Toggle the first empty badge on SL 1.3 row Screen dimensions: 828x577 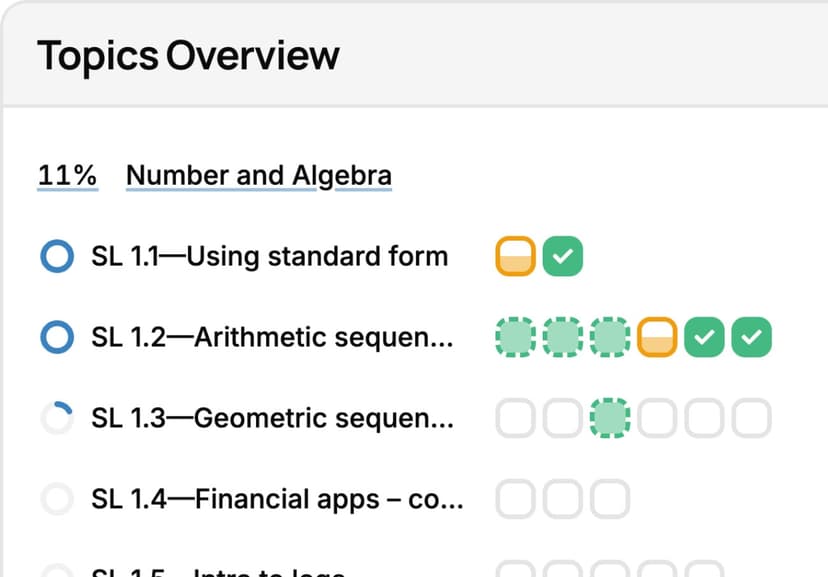tap(515, 418)
